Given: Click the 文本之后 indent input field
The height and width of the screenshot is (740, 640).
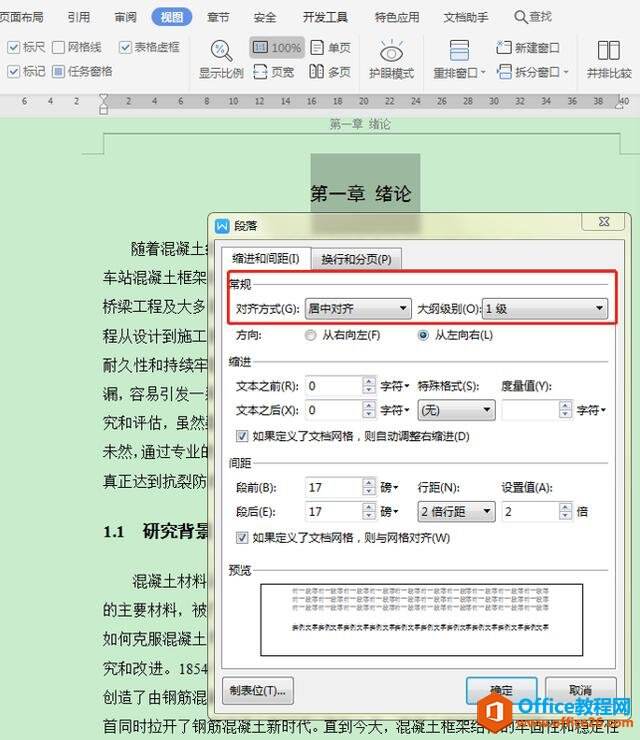Looking at the screenshot, I should pyautogui.click(x=334, y=410).
